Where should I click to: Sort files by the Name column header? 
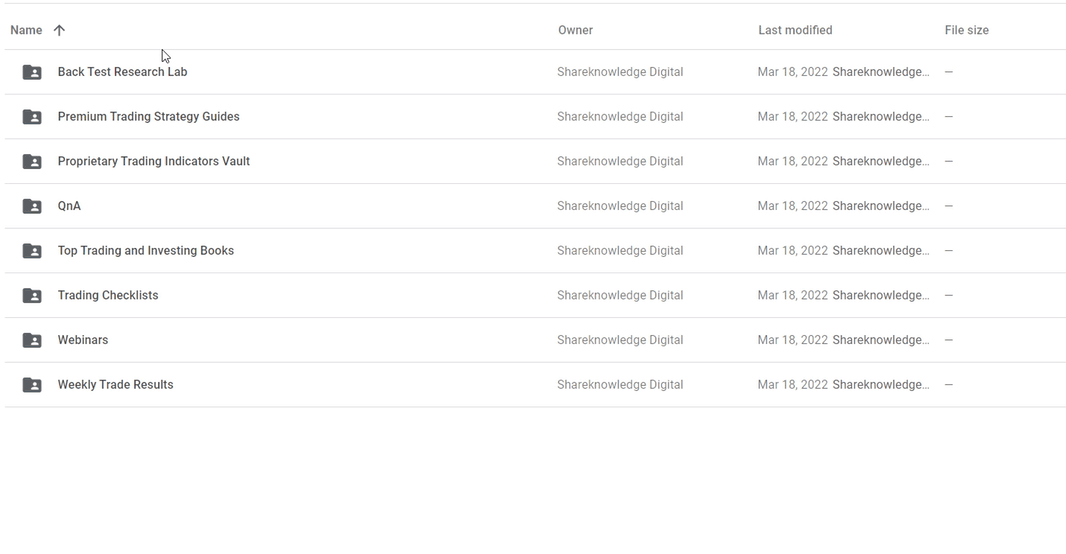pyautogui.click(x=26, y=30)
